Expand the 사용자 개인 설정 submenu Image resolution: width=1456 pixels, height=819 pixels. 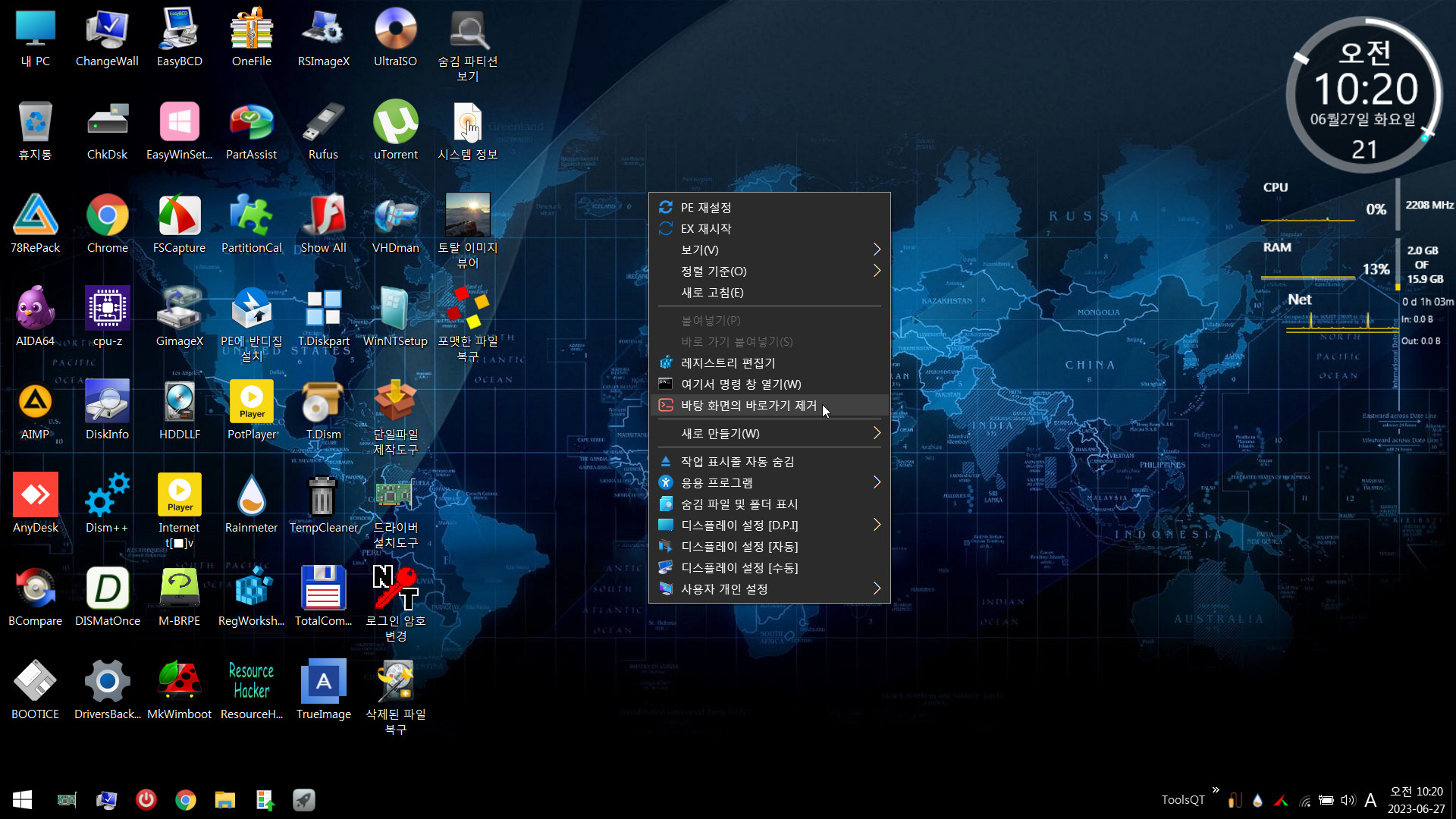[769, 588]
